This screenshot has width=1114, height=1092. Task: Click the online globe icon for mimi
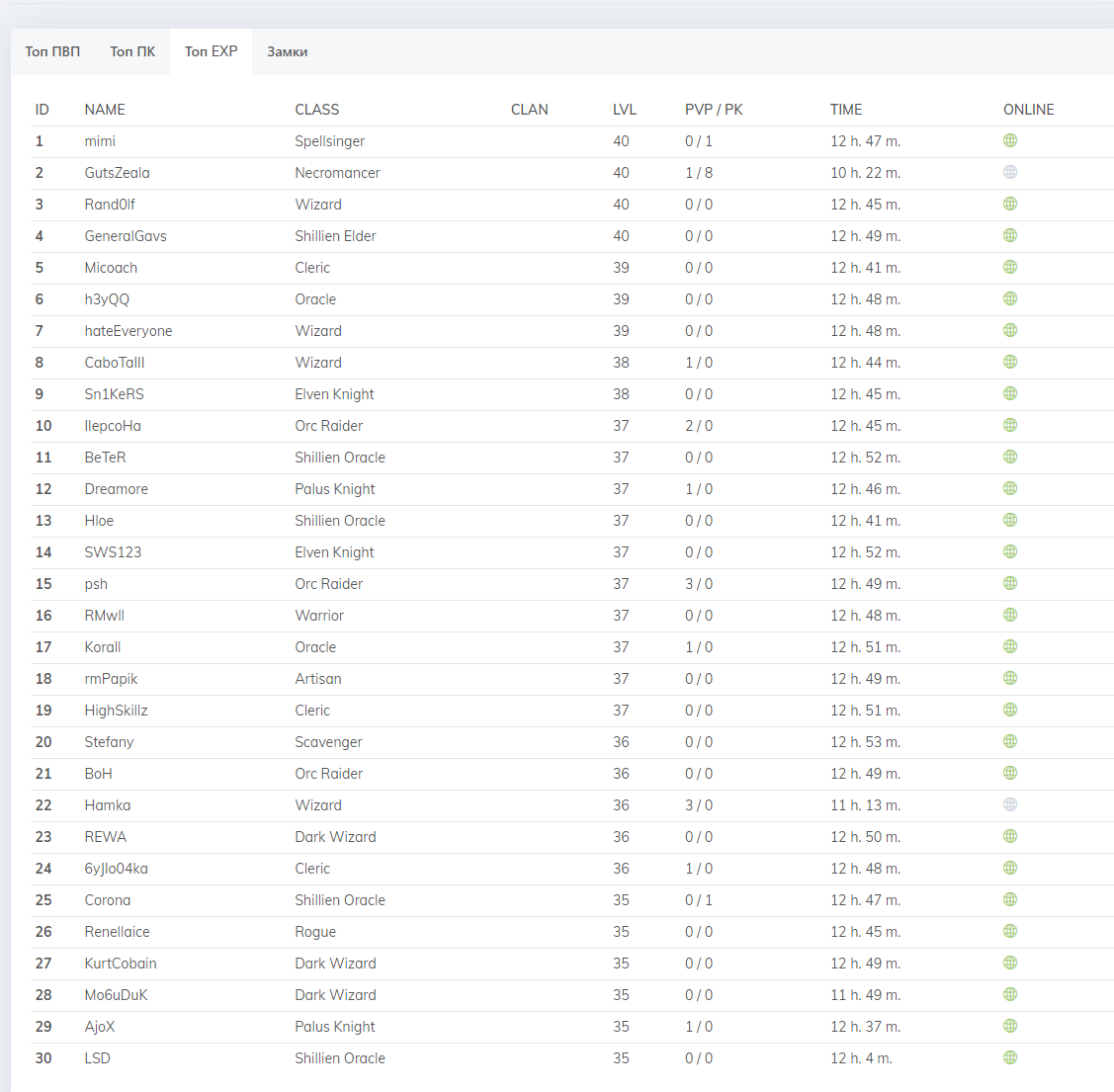pos(1009,141)
